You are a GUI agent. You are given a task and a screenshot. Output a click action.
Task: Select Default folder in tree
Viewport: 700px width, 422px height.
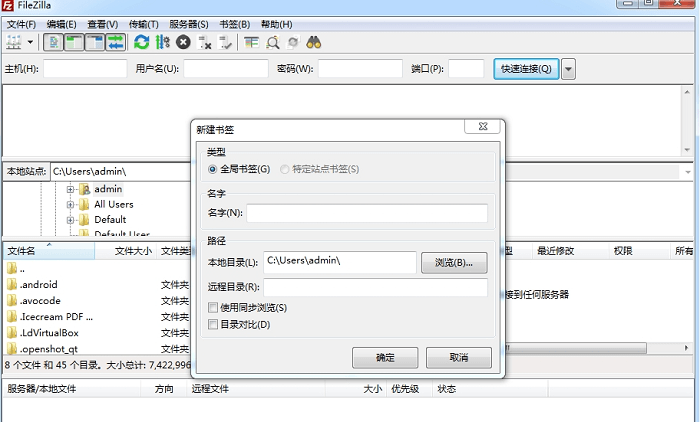coord(110,219)
